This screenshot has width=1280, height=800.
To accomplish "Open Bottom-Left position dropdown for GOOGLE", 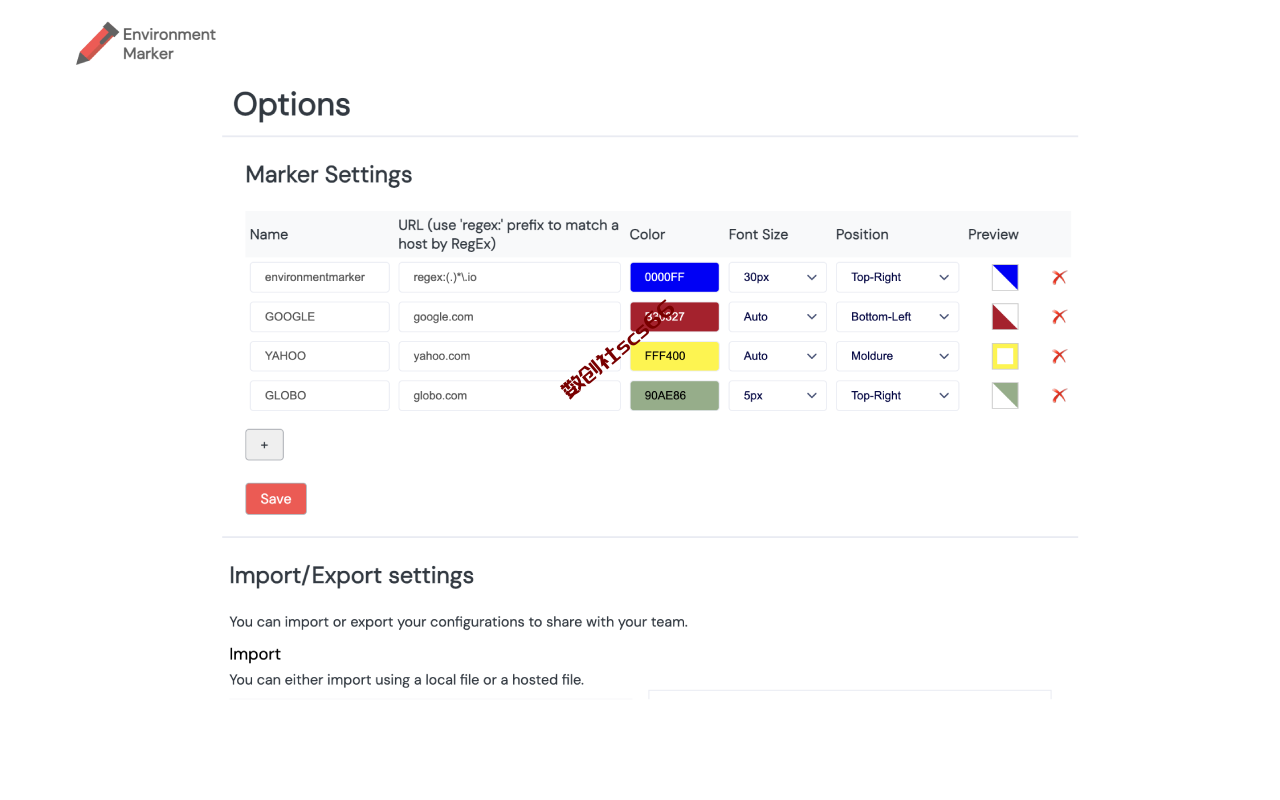I will [897, 316].
